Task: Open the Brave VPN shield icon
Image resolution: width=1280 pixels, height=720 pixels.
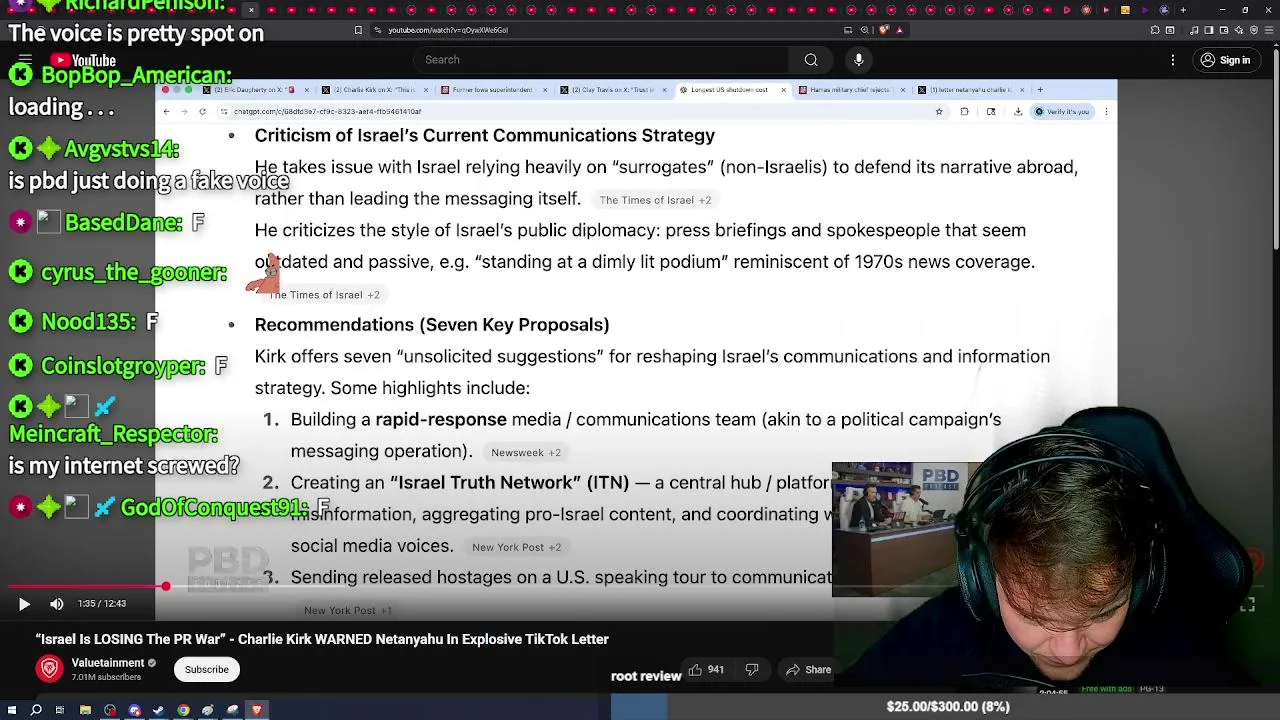Action: coord(1254,30)
